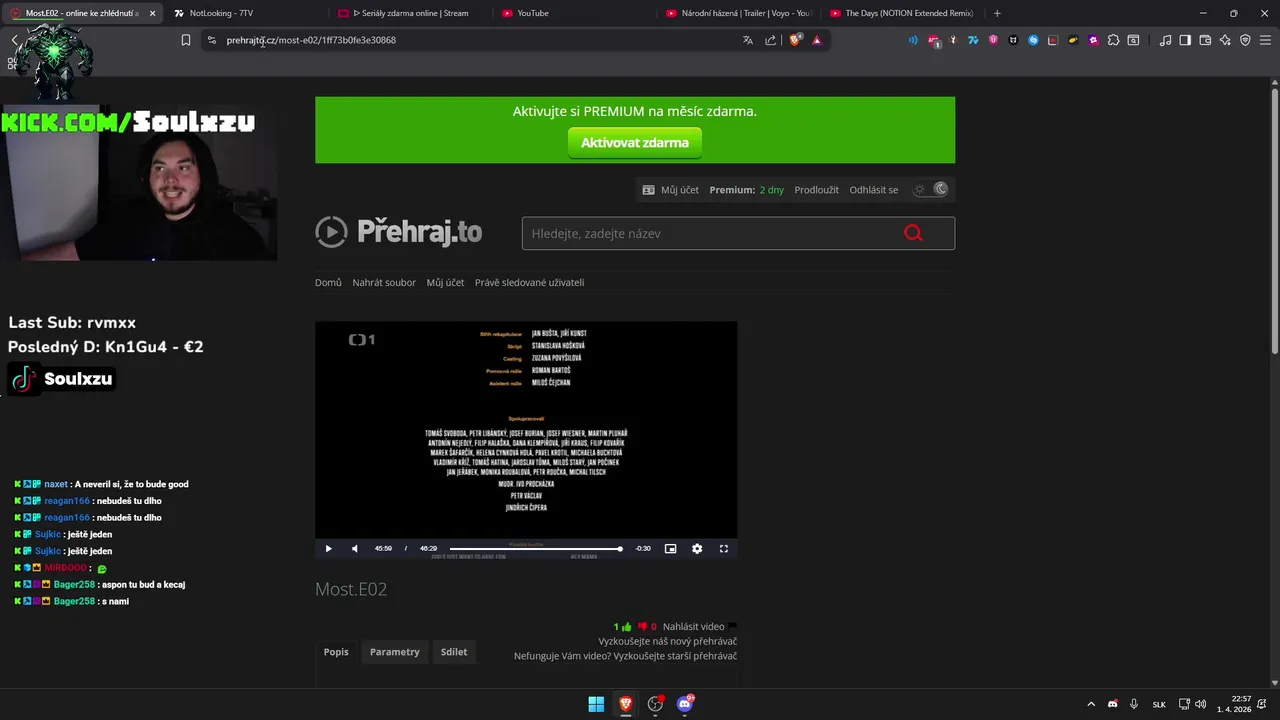Toggle dark mode switch on Přehraj.to

coord(930,189)
